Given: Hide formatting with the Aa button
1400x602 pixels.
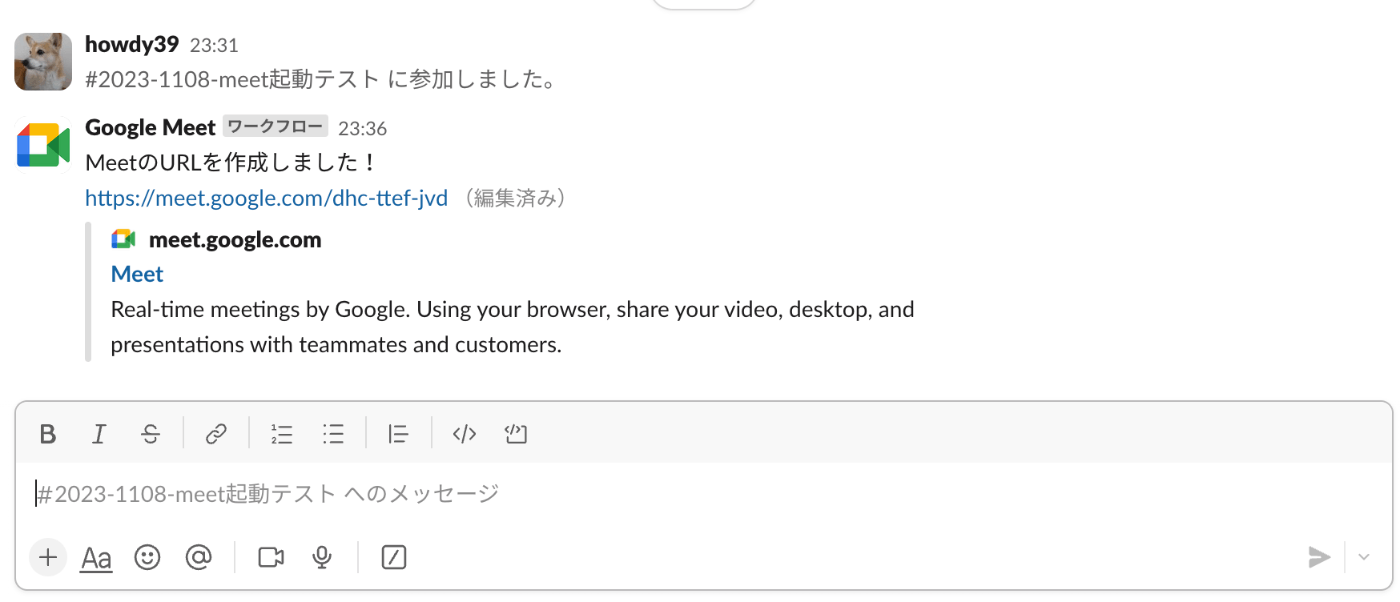Looking at the screenshot, I should pos(96,557).
